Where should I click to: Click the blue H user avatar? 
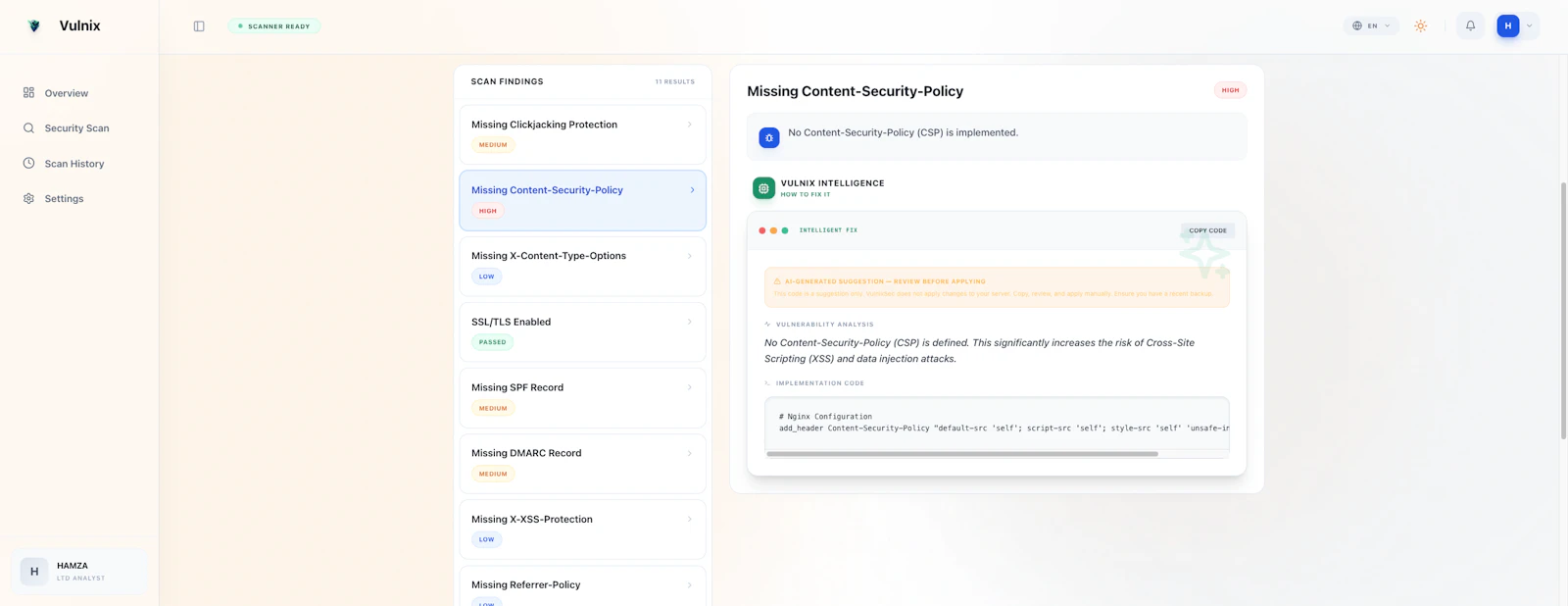1508,26
